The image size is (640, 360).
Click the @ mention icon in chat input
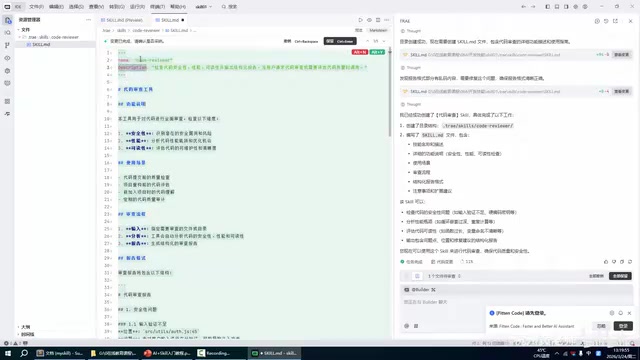[x=407, y=326]
